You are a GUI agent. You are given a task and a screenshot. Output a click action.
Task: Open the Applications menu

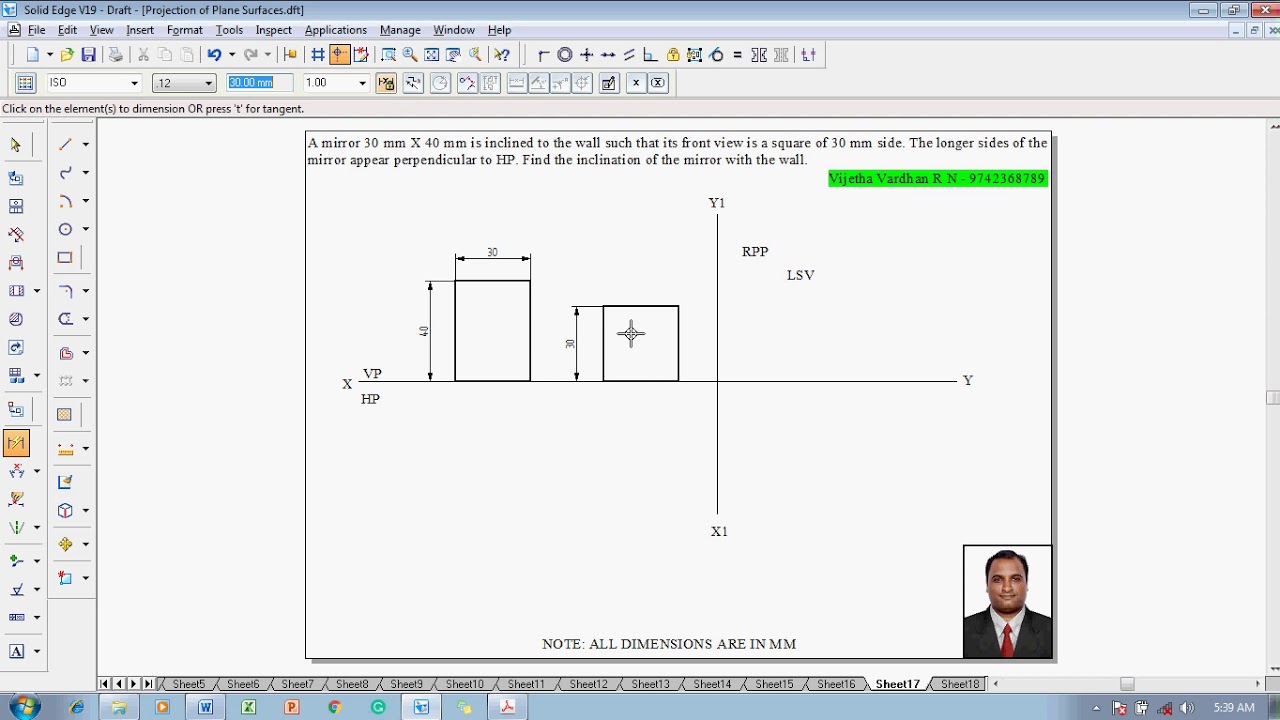click(x=335, y=30)
